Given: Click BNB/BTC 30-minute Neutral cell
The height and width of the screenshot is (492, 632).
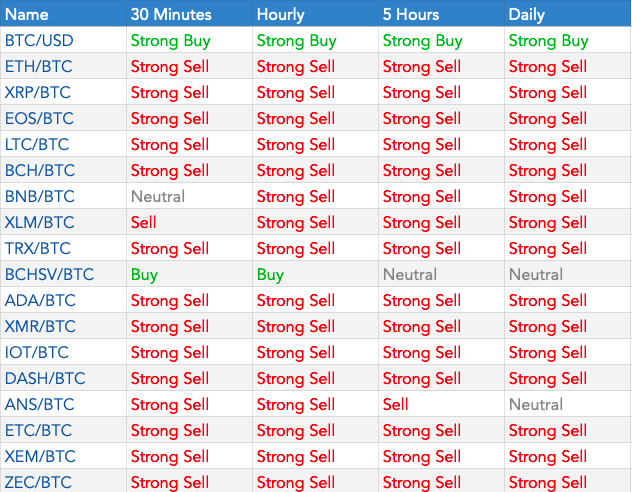Looking at the screenshot, I should (158, 197).
